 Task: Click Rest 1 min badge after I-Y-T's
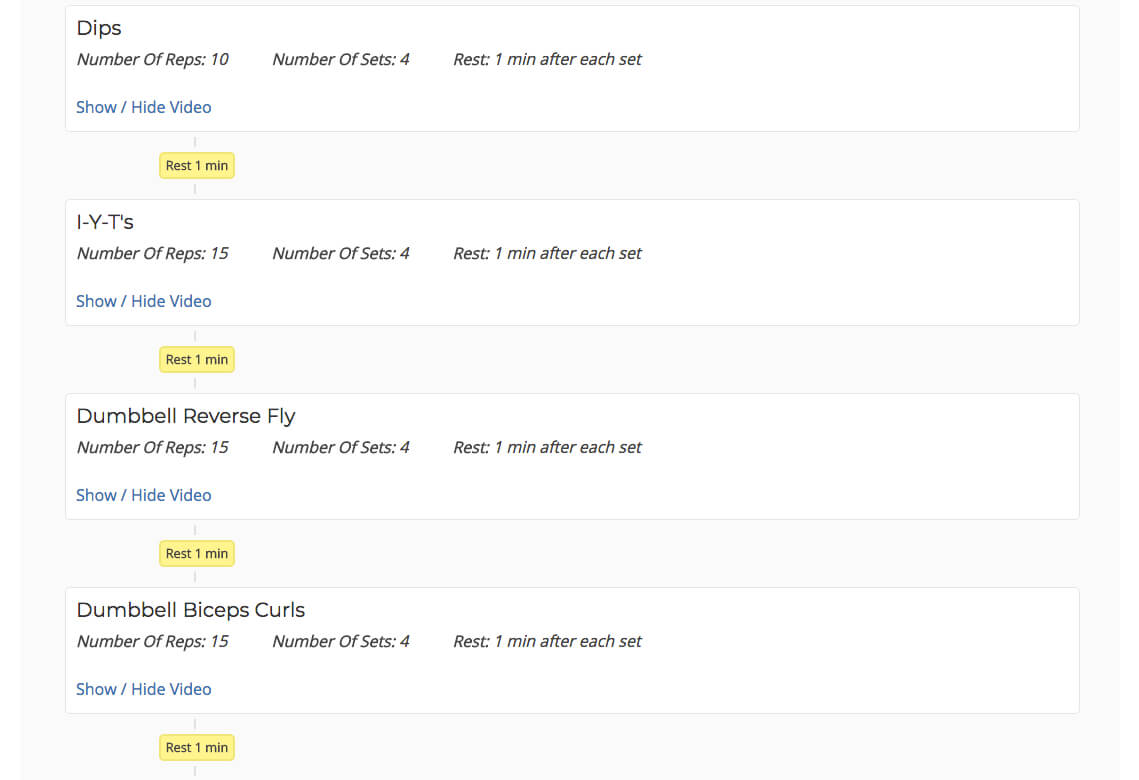pos(197,359)
